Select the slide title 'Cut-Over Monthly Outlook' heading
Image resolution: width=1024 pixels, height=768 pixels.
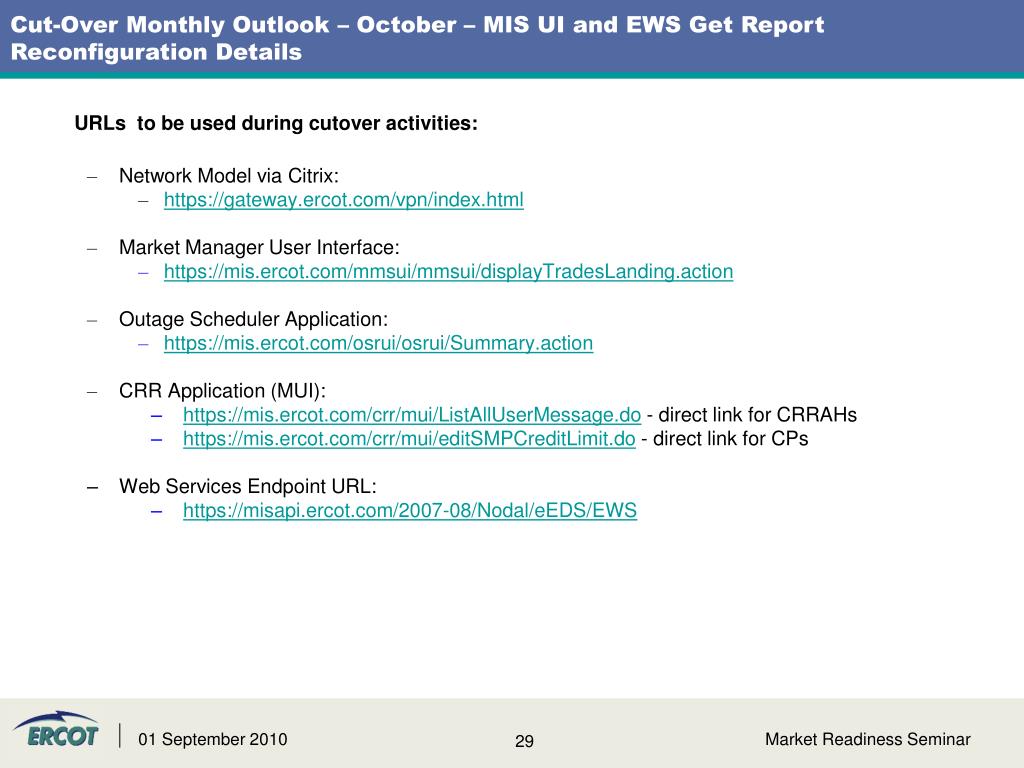(417, 38)
